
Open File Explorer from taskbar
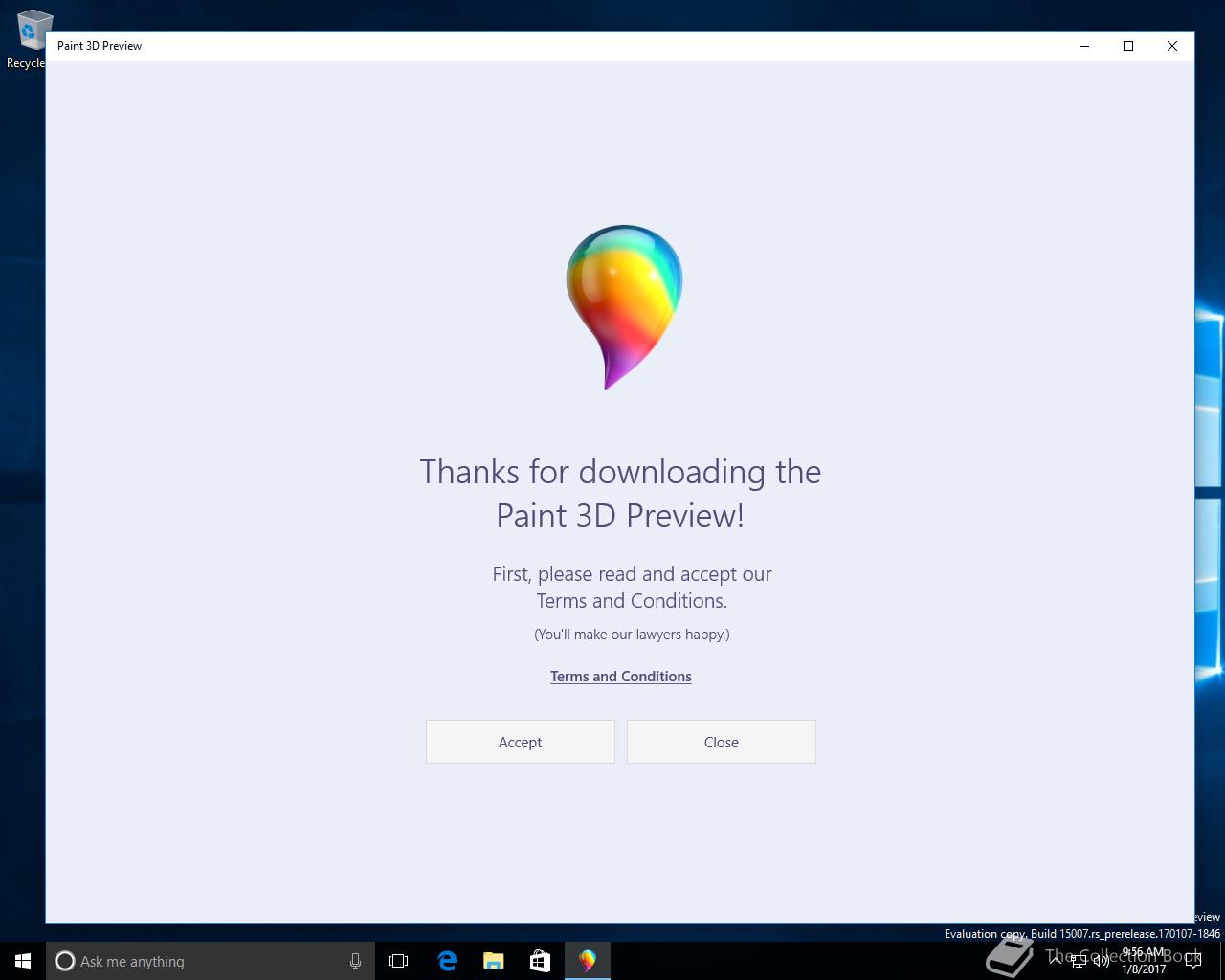click(494, 961)
